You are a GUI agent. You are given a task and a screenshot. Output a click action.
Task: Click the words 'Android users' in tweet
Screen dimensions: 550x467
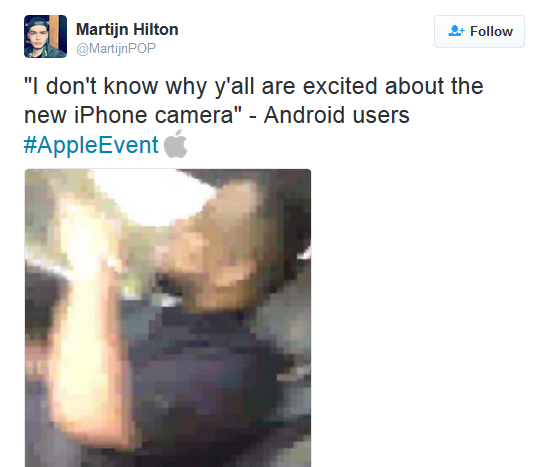(336, 115)
